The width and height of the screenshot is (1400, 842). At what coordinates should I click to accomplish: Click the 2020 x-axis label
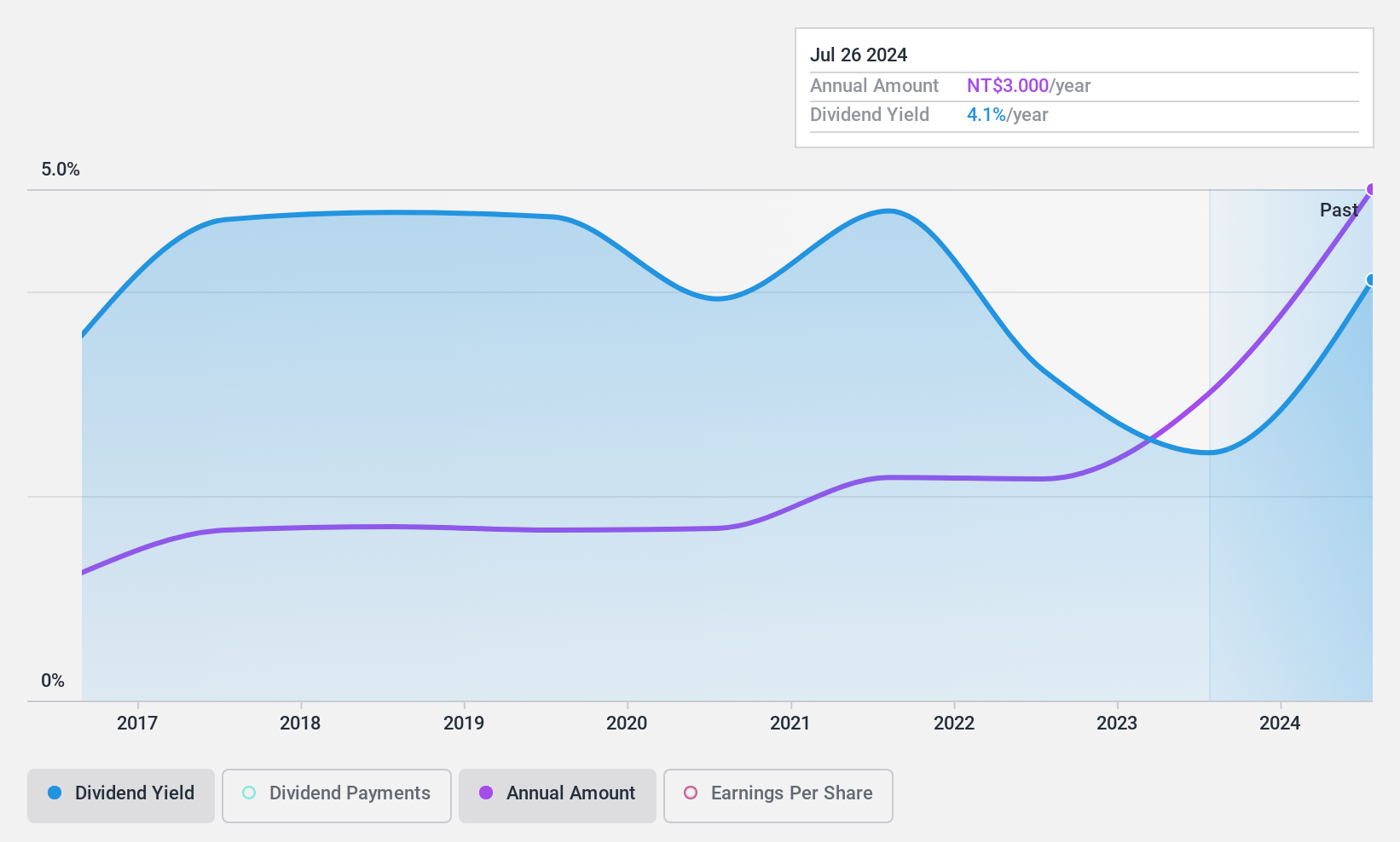[x=627, y=724]
